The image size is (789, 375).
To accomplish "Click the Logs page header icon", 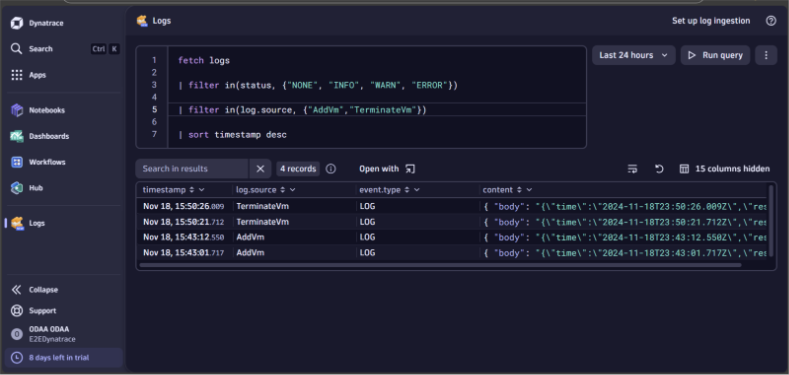I will coord(142,21).
